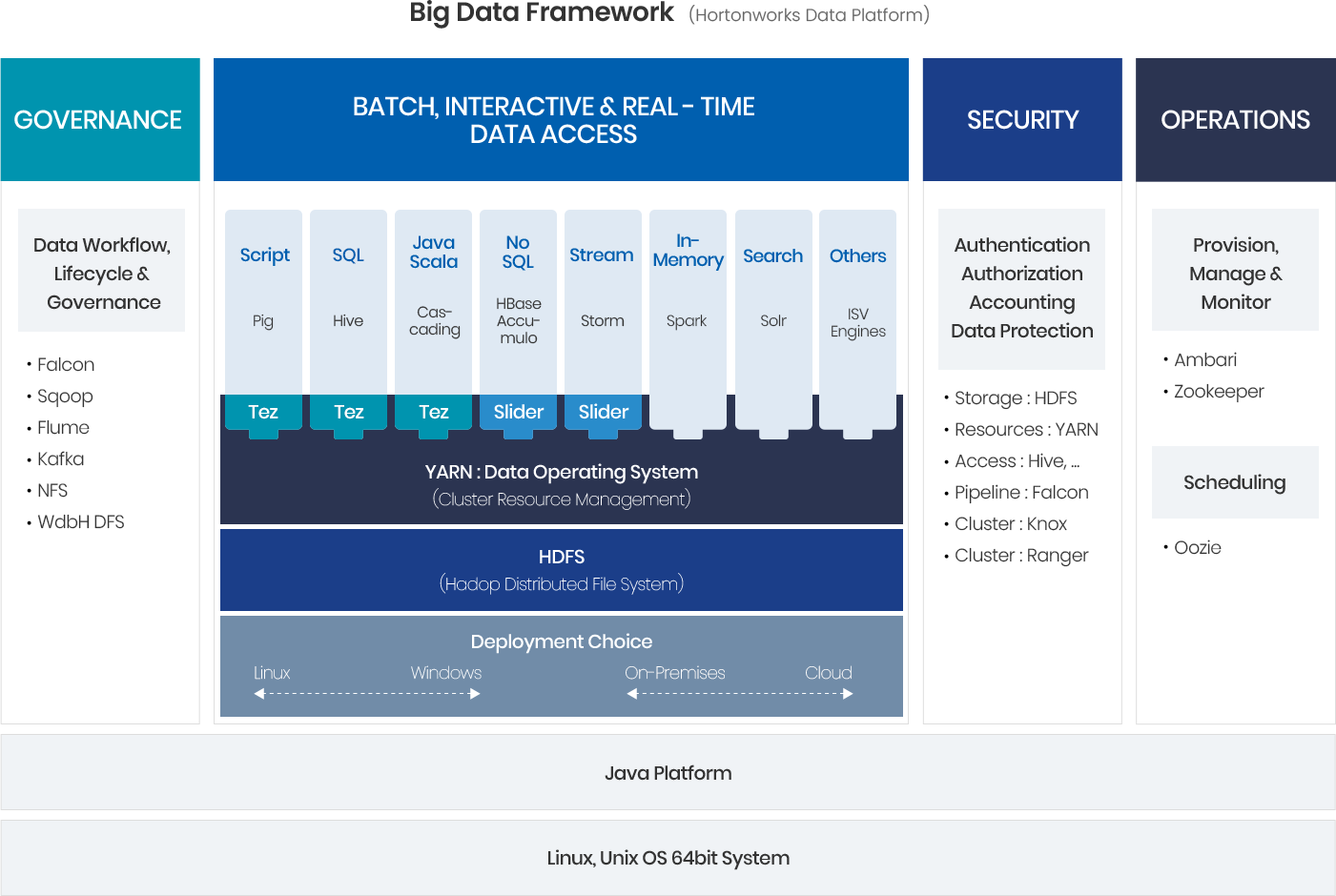Click the Solr label
This screenshot has width=1336, height=896.
point(773,321)
